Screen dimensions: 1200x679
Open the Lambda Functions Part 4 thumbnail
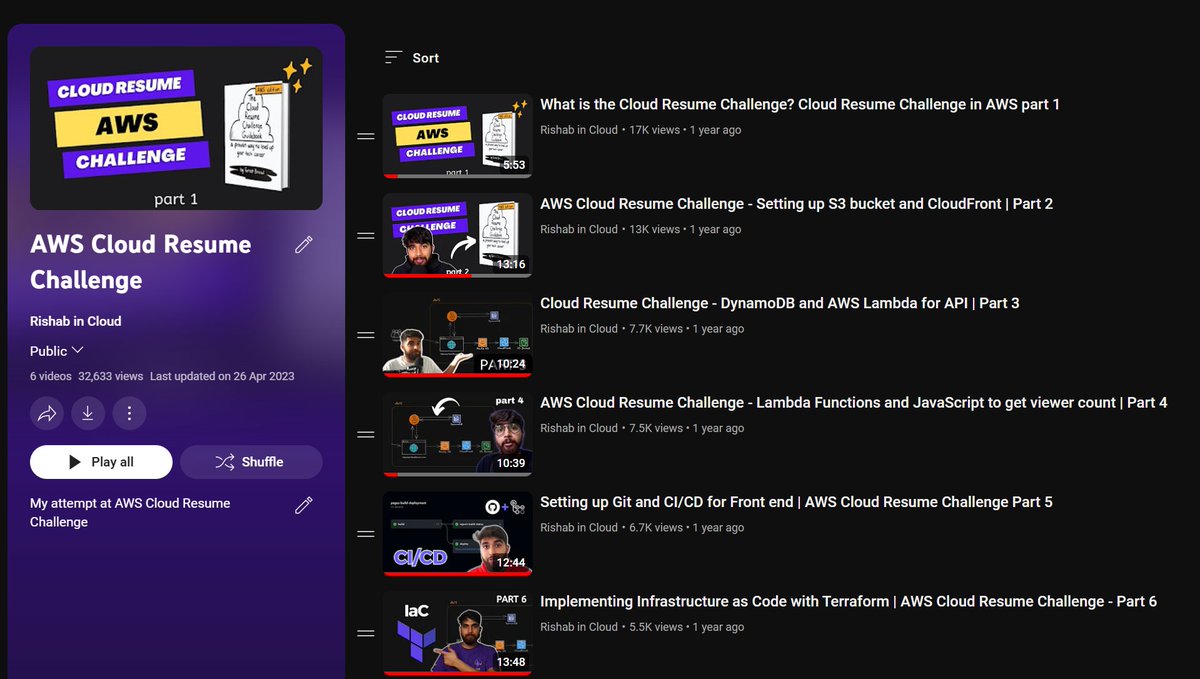click(457, 434)
